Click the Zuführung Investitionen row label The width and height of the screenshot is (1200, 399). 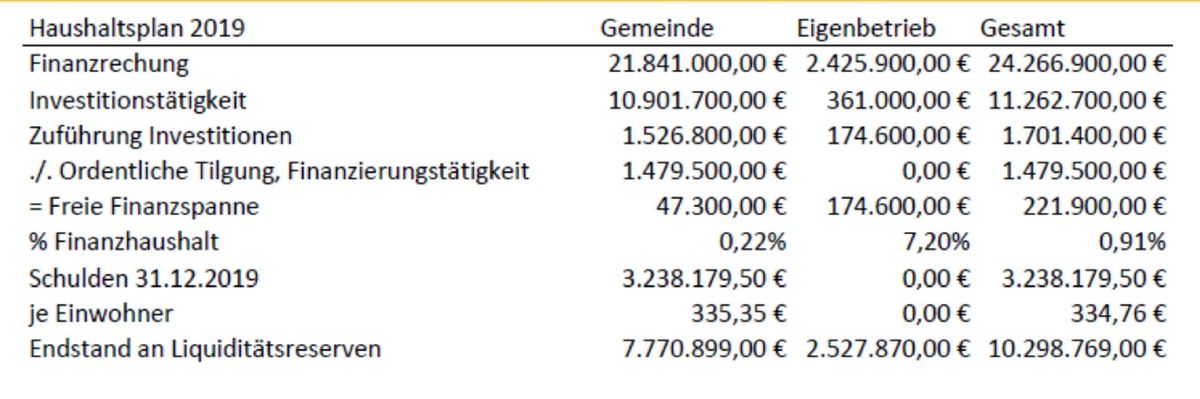click(162, 136)
